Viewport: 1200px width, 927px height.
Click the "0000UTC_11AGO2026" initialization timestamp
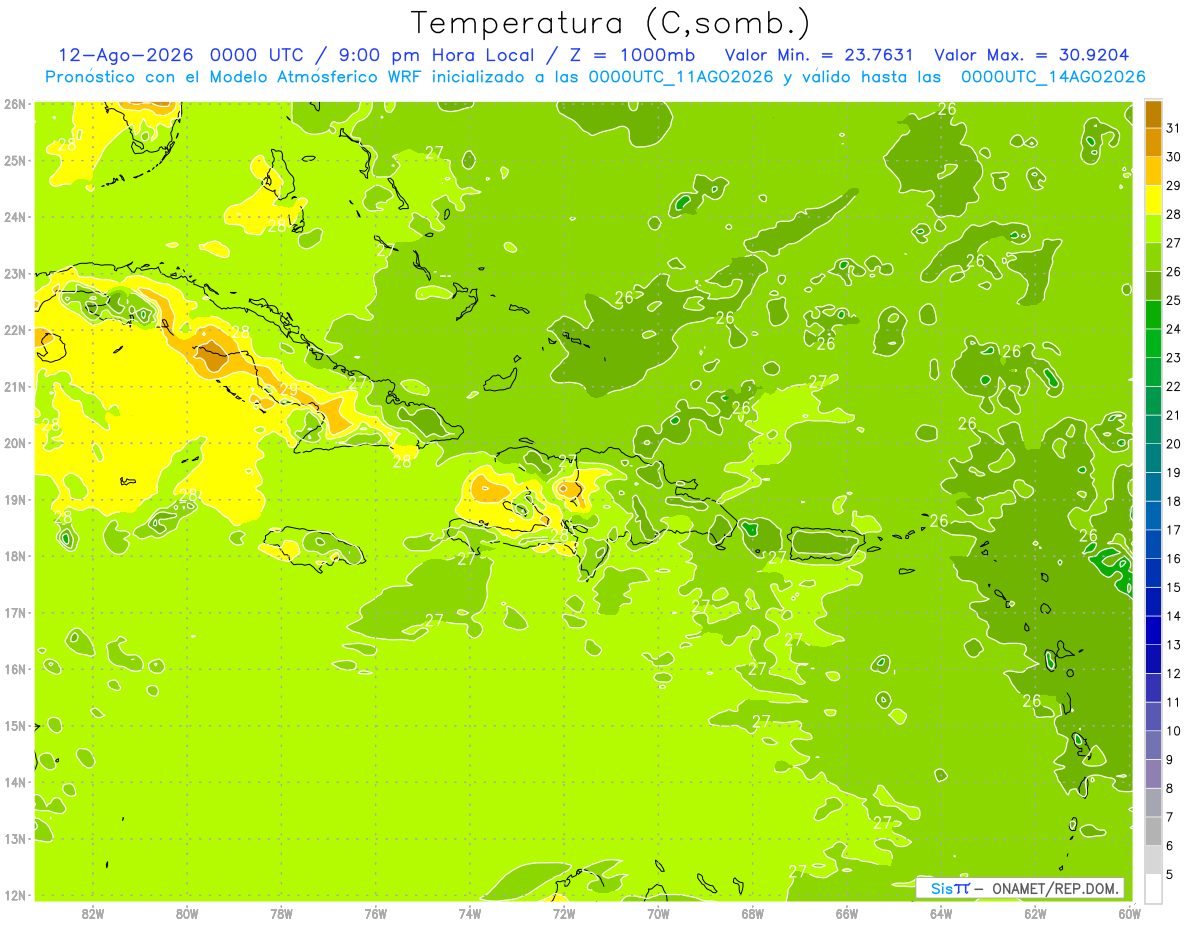click(x=681, y=77)
